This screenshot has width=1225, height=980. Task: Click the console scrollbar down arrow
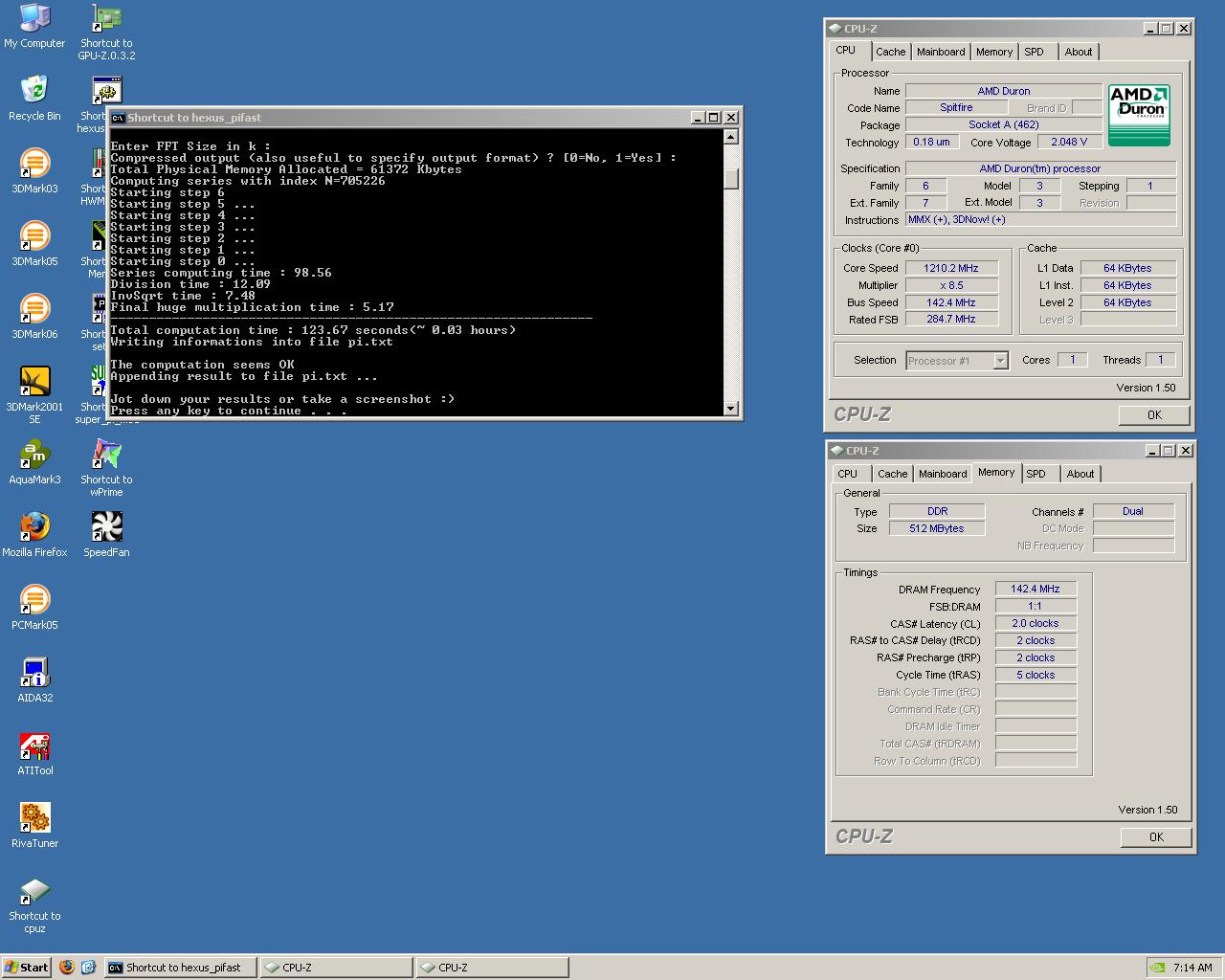pyautogui.click(x=731, y=409)
